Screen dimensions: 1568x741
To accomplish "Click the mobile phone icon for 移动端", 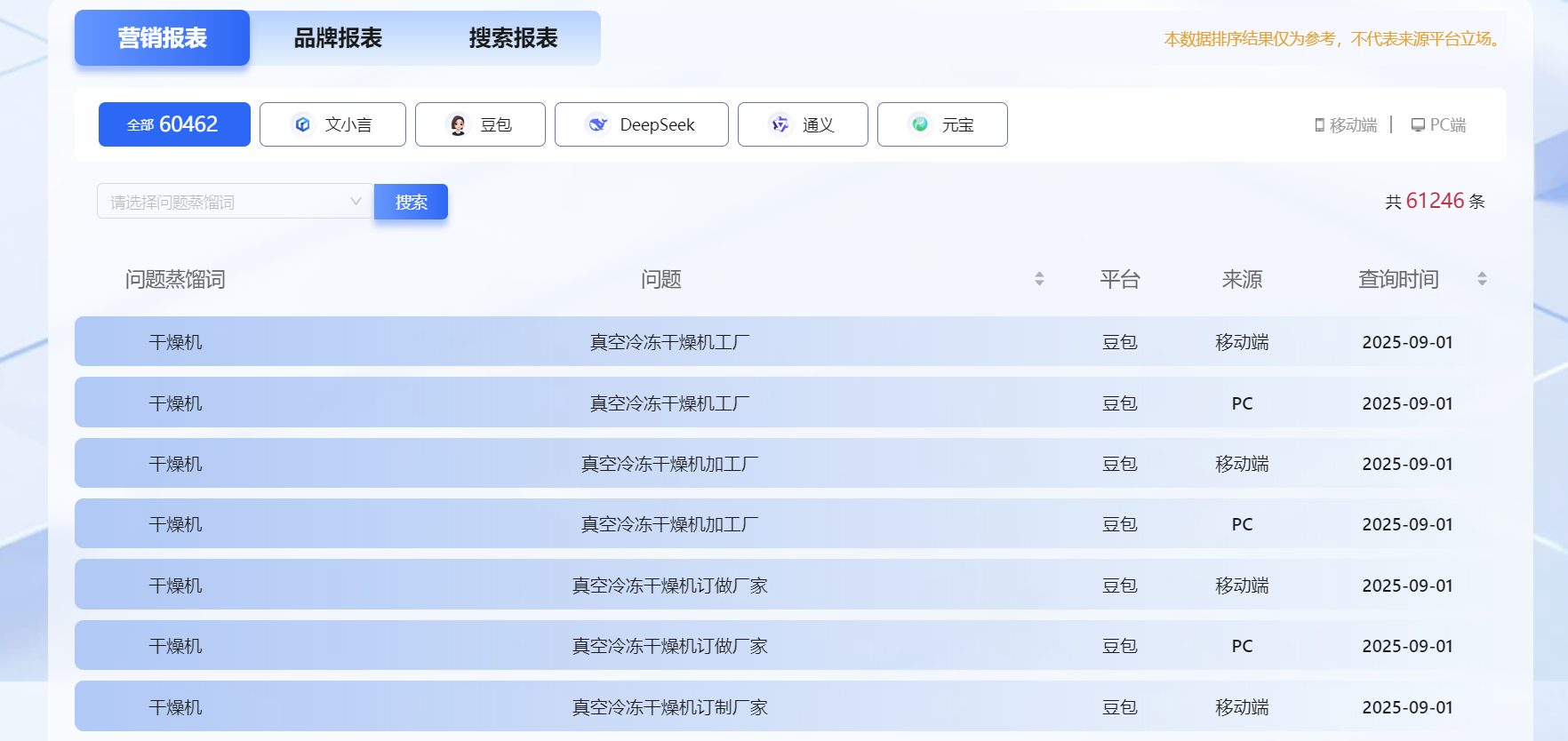I will coord(1320,125).
